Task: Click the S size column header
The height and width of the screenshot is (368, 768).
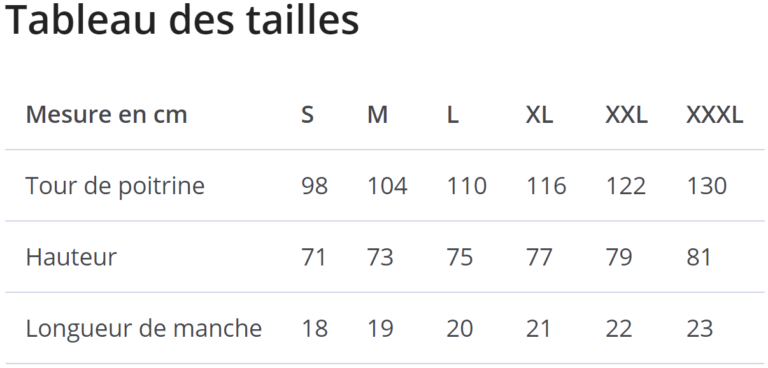Action: pyautogui.click(x=307, y=115)
